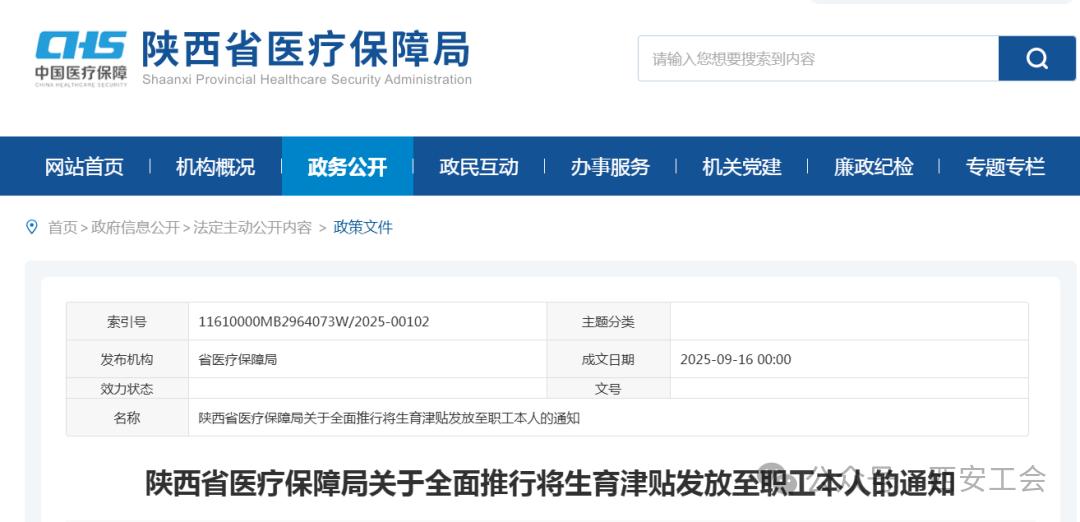The image size is (1080, 522).
Task: Click the 首页 breadcrumb link
Action: click(x=62, y=227)
